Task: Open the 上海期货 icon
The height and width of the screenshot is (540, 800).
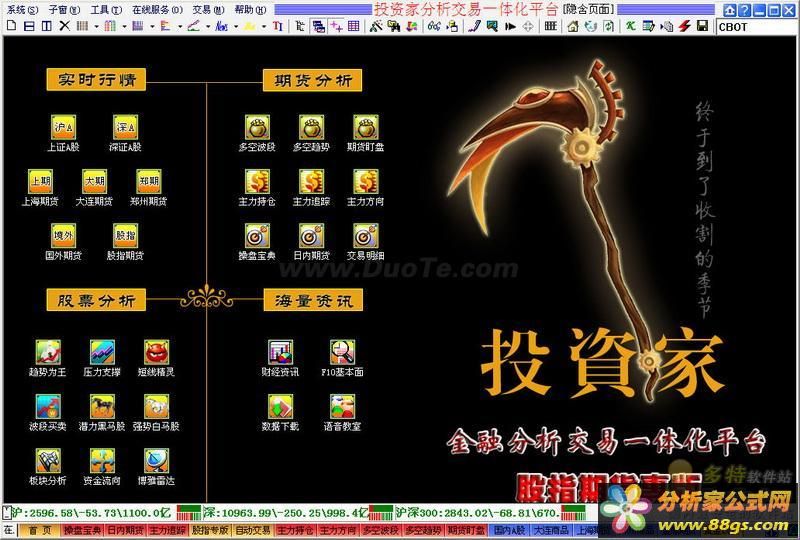Action: click(40, 182)
